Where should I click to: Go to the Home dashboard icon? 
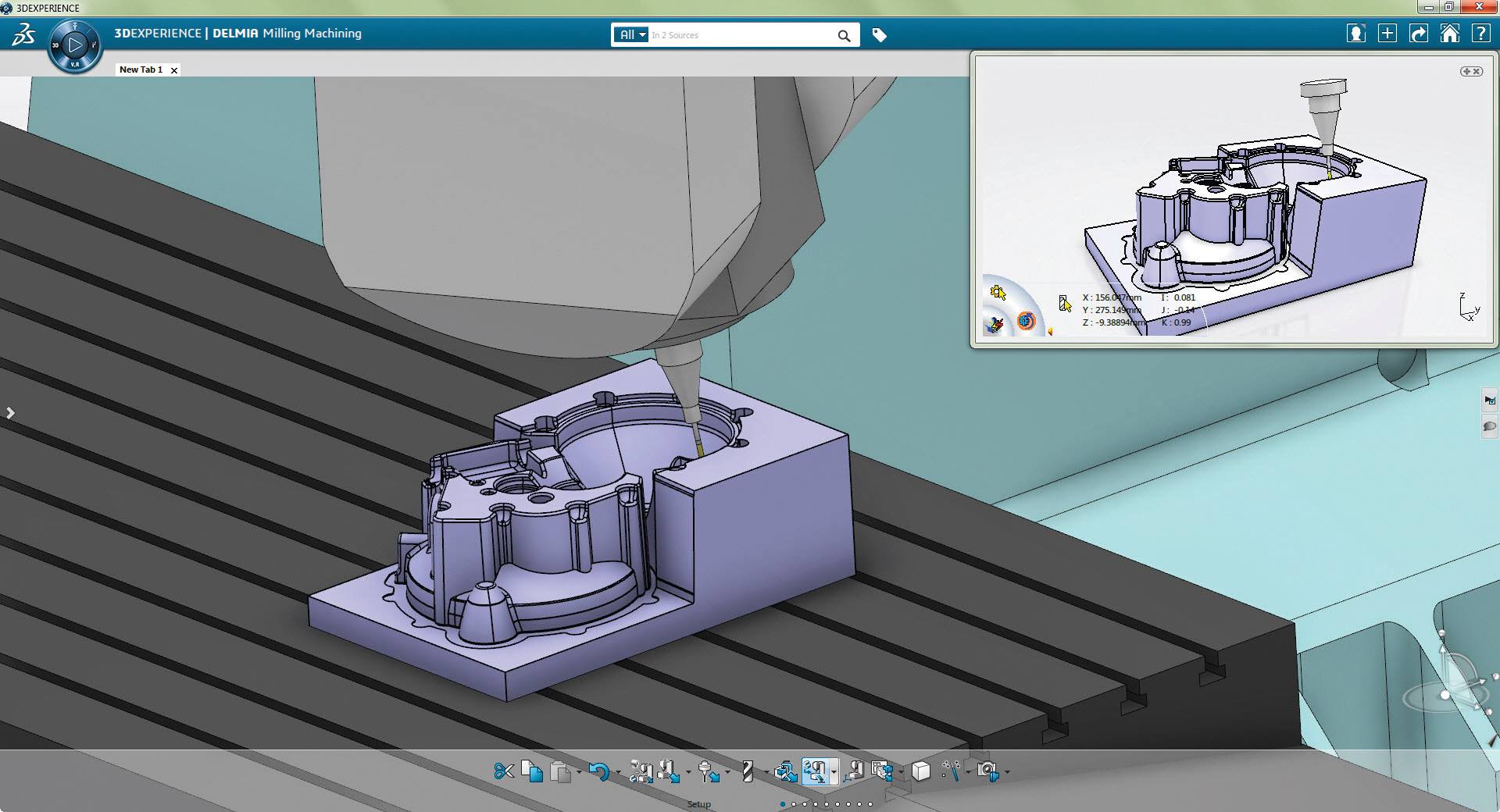click(x=1449, y=34)
